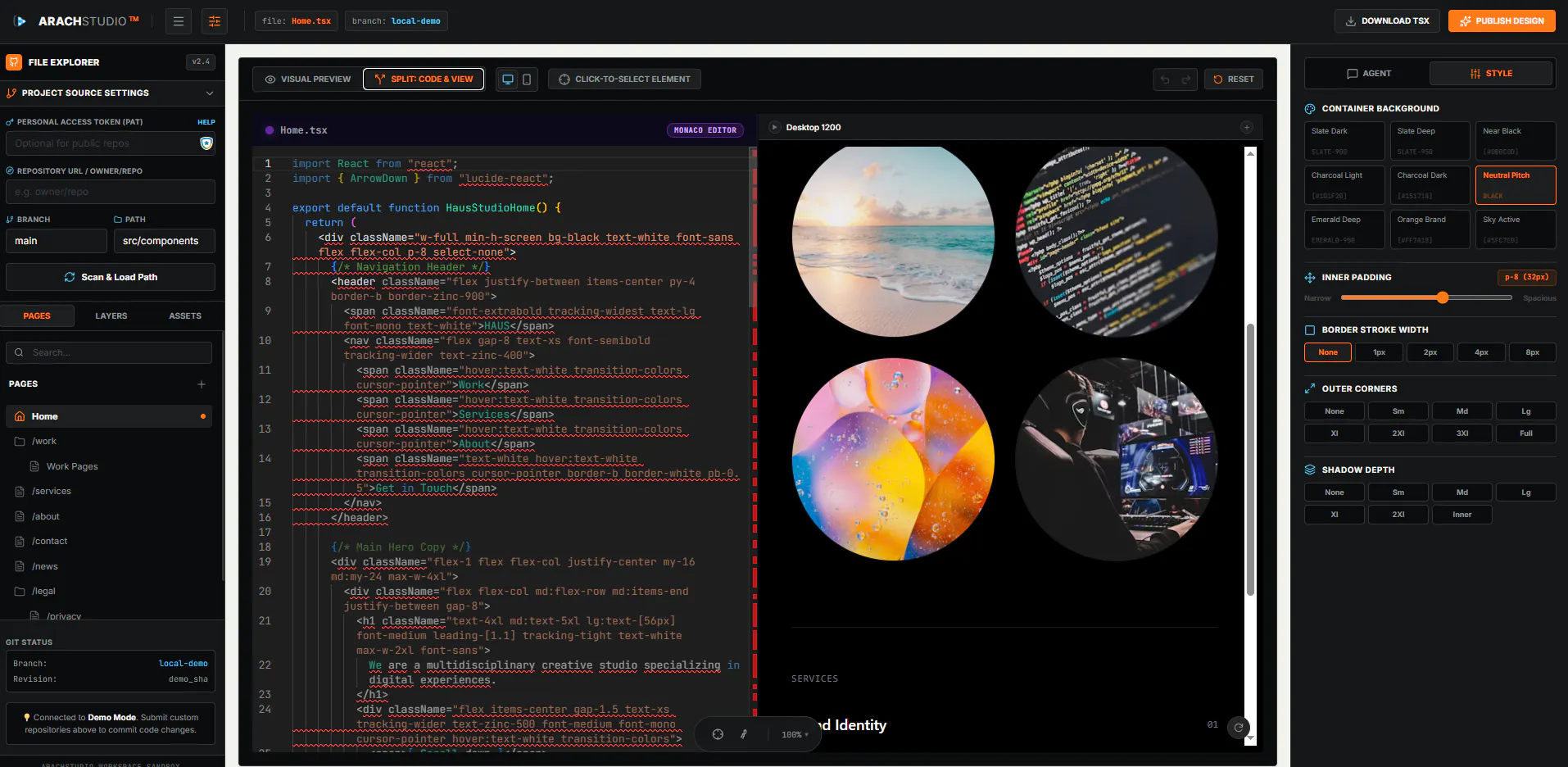Switch to the Assets tab
Screen dimensions: 1568x767
pos(185,315)
